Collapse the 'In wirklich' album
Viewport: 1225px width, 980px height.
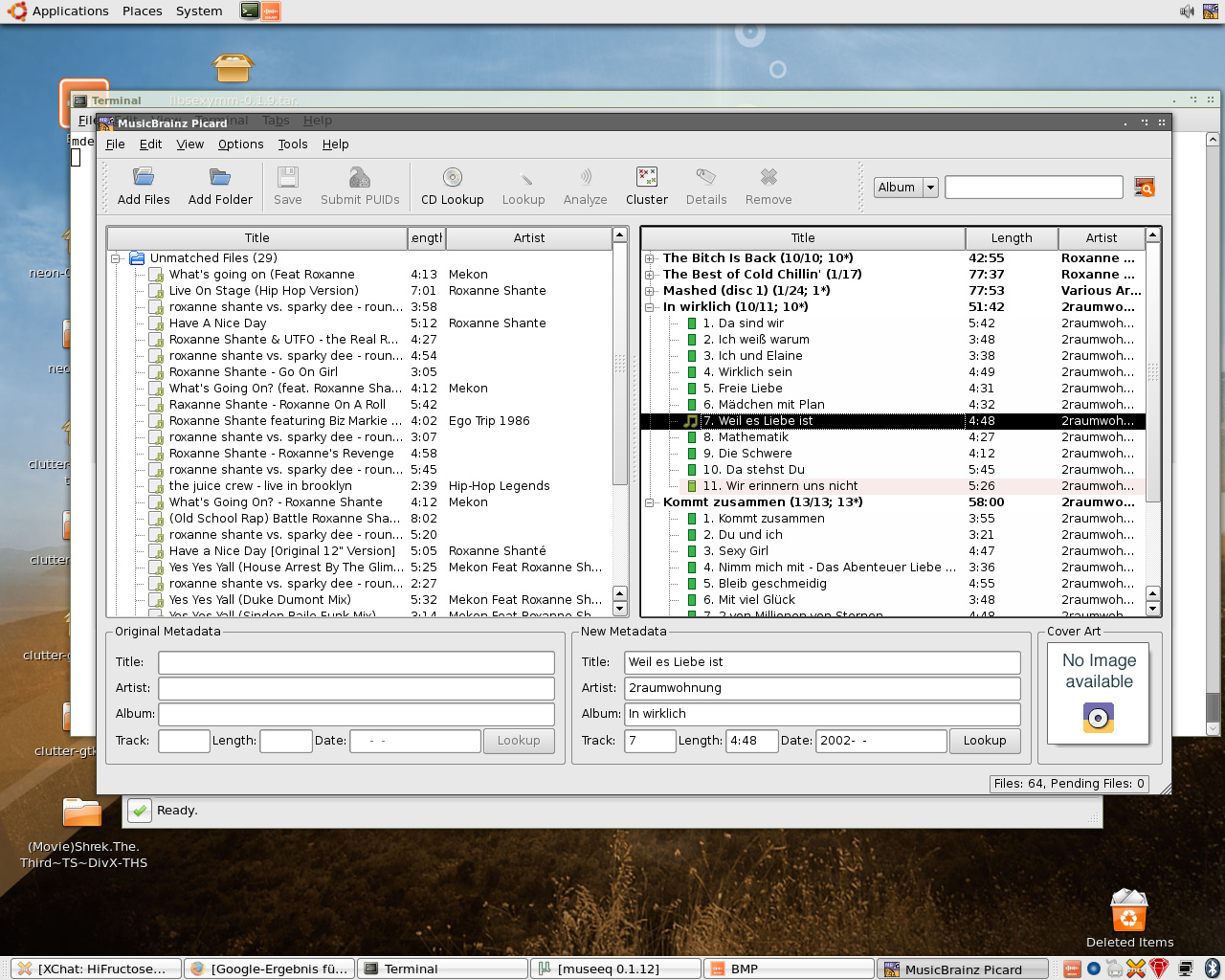(x=650, y=307)
